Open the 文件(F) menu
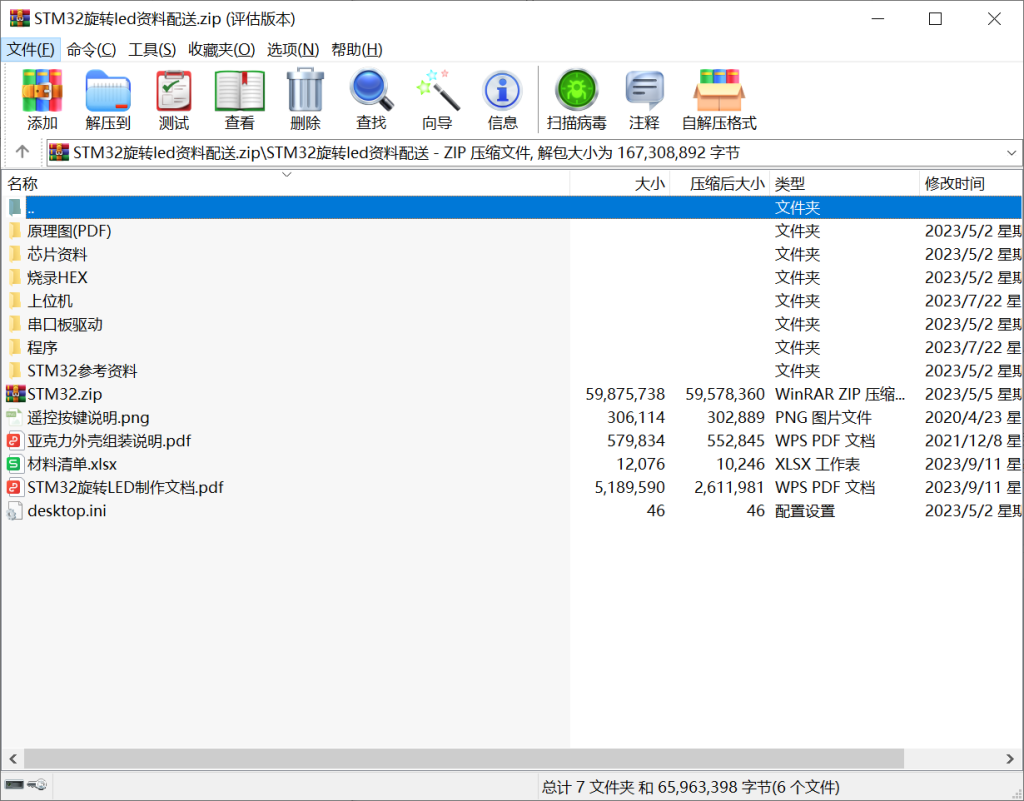This screenshot has width=1024, height=801. point(31,50)
